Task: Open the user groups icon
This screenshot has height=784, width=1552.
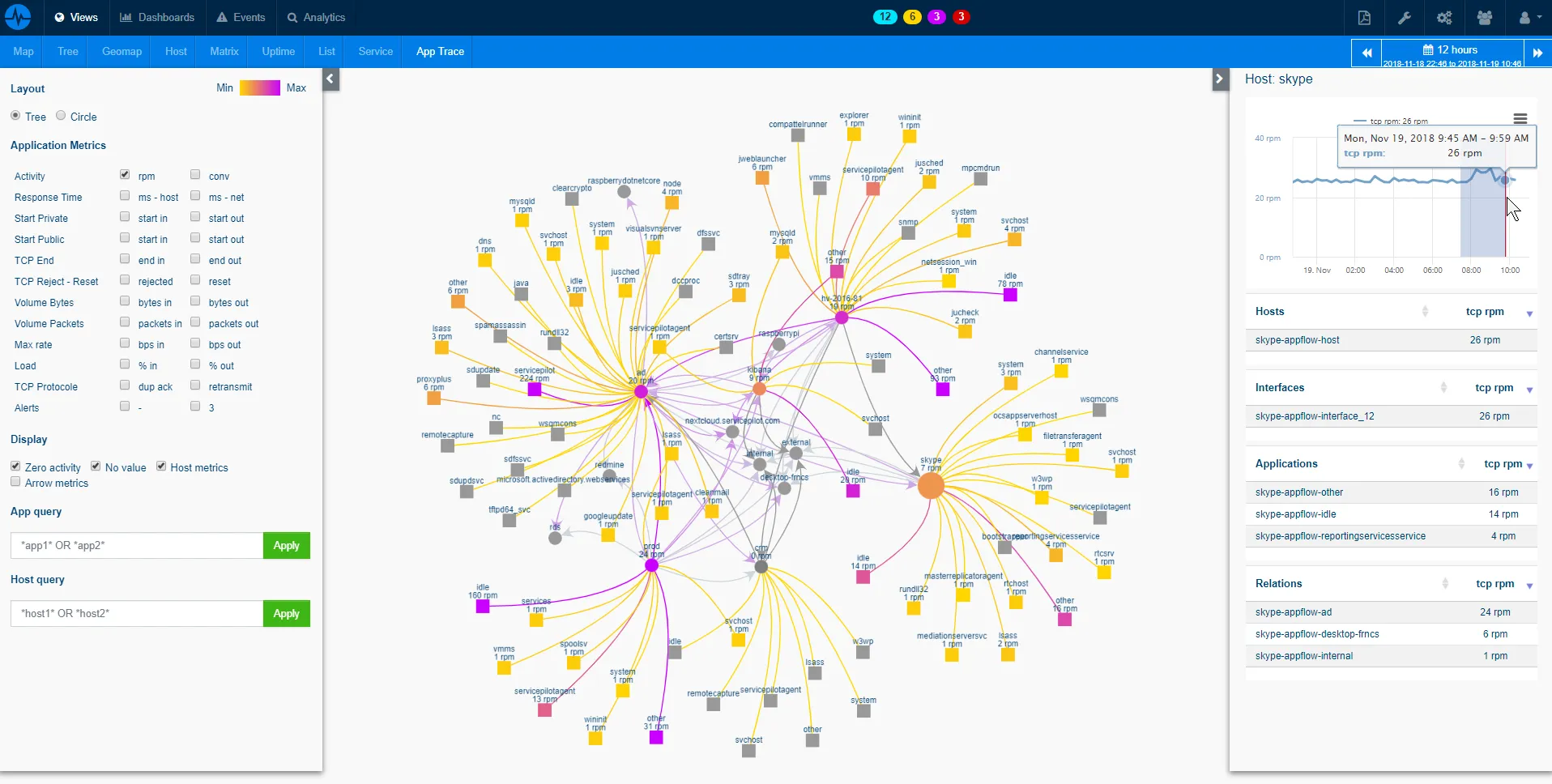Action: click(x=1485, y=18)
